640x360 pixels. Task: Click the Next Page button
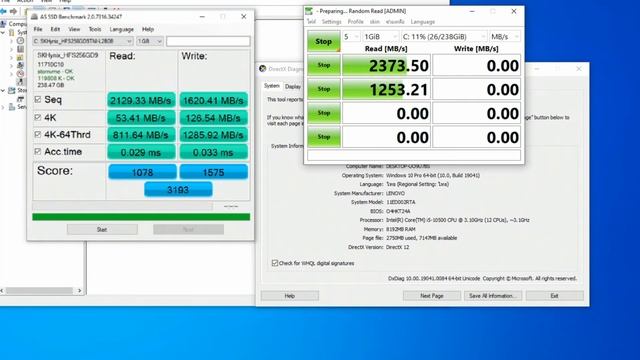[x=432, y=296]
